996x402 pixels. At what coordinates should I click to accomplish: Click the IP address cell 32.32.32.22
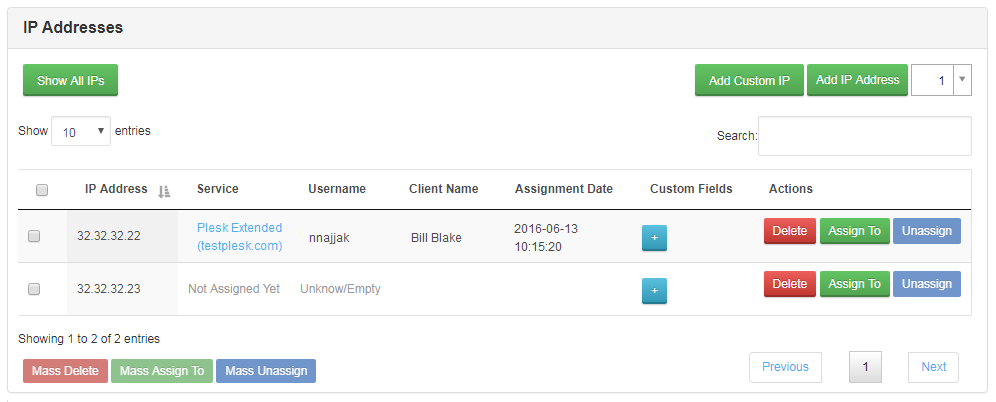coord(109,236)
